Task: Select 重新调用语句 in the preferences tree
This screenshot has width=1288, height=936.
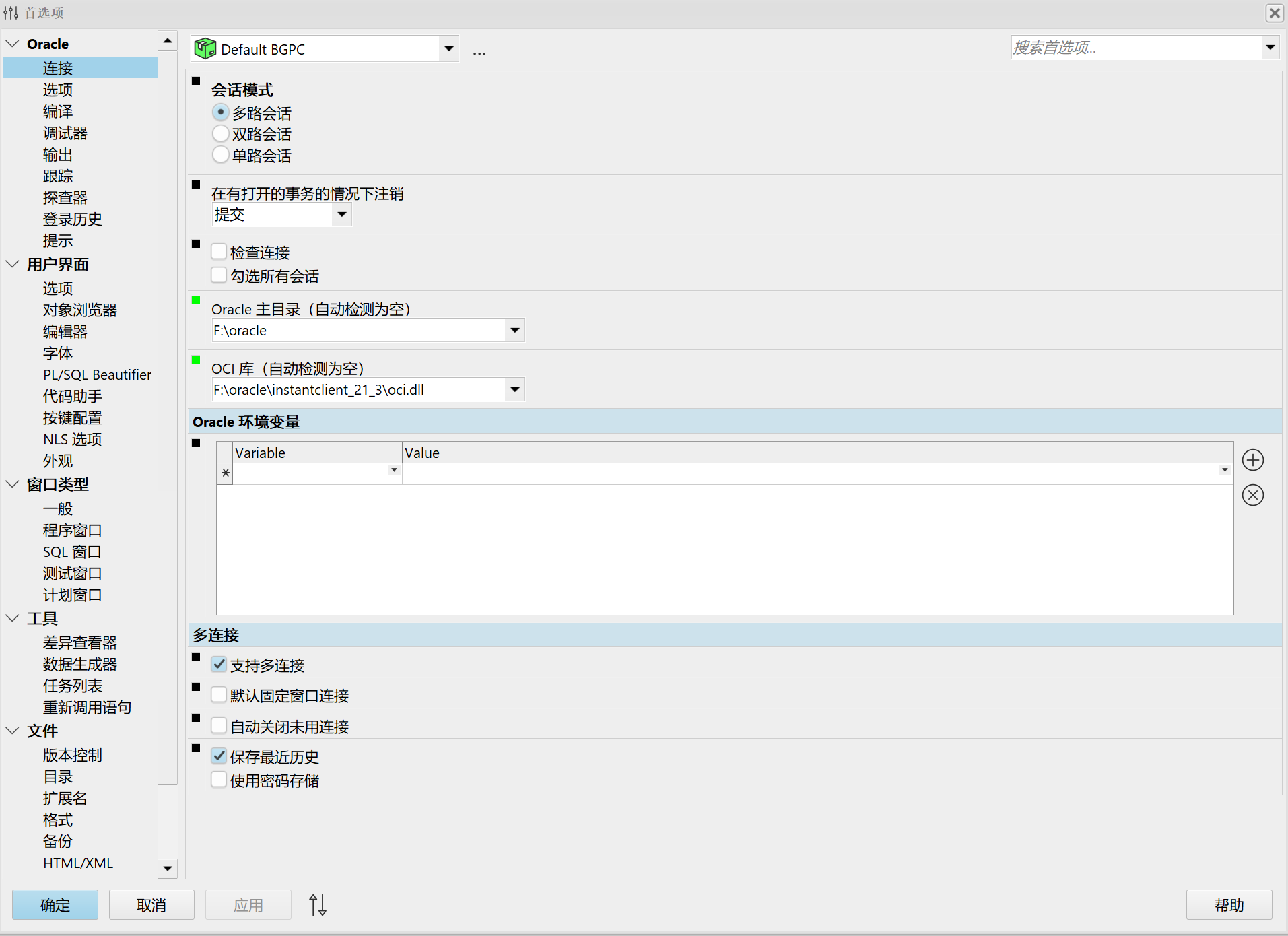Action: tap(88, 707)
